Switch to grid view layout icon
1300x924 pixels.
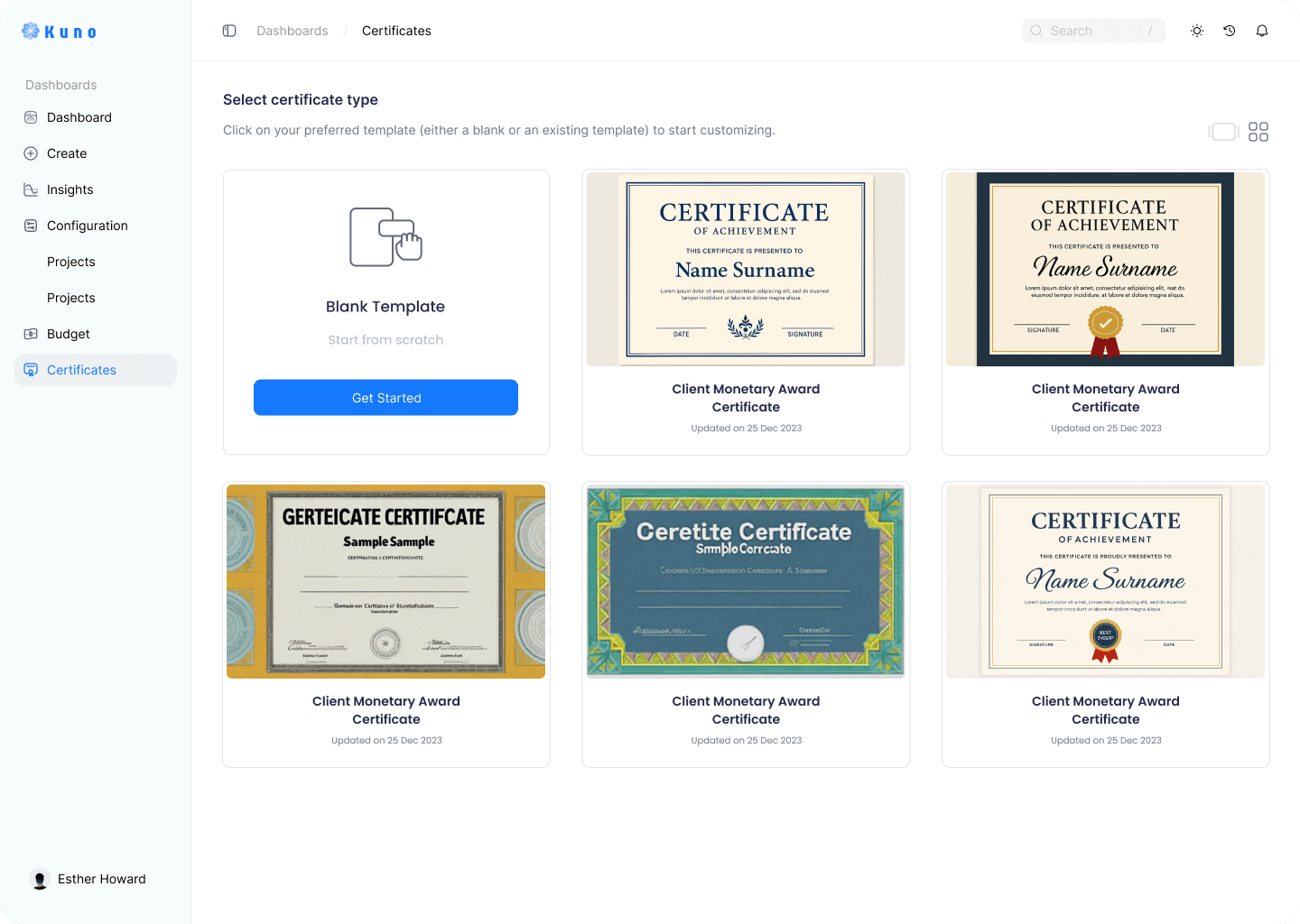pyautogui.click(x=1258, y=132)
